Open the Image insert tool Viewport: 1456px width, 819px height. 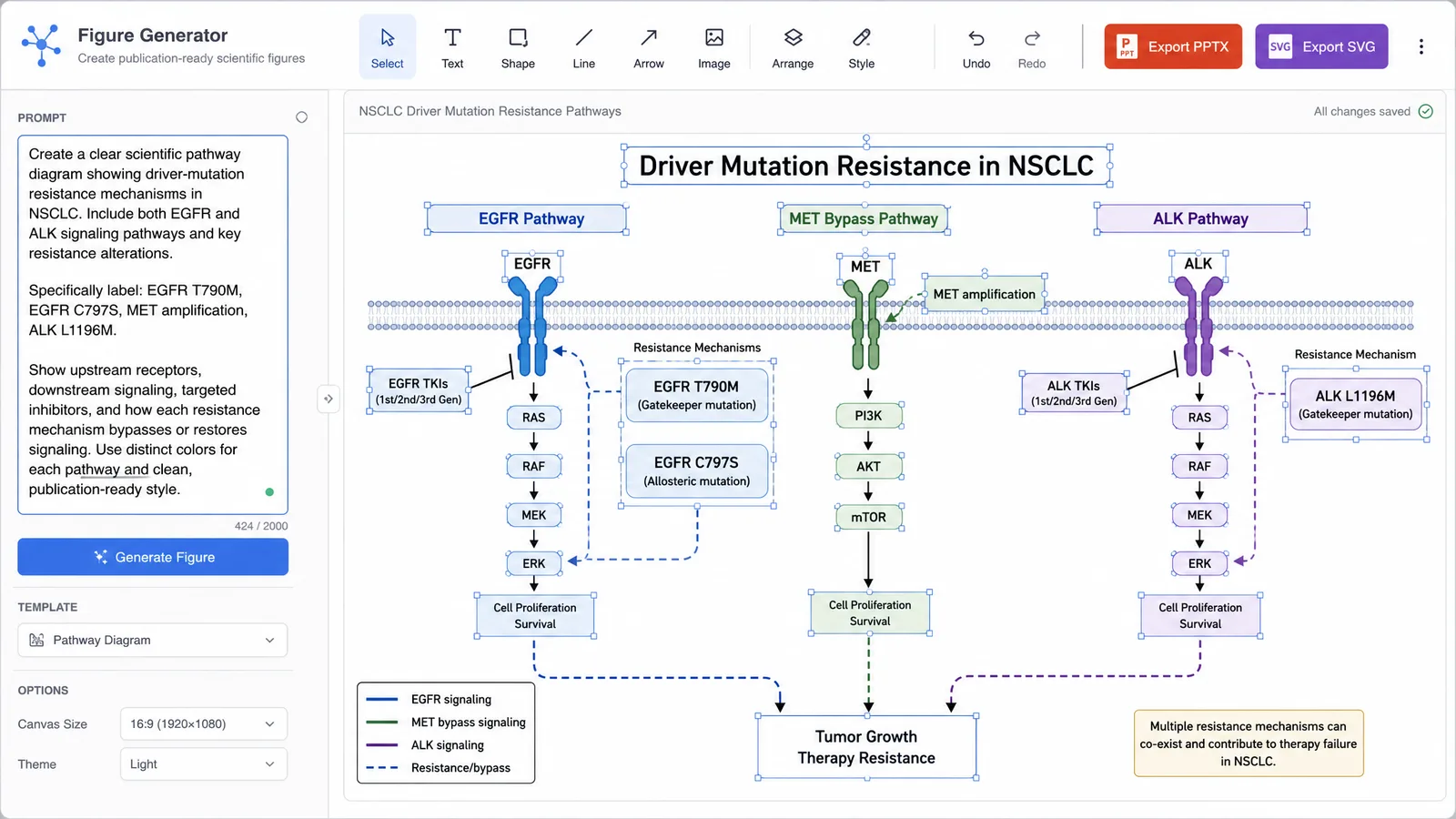[x=714, y=47]
